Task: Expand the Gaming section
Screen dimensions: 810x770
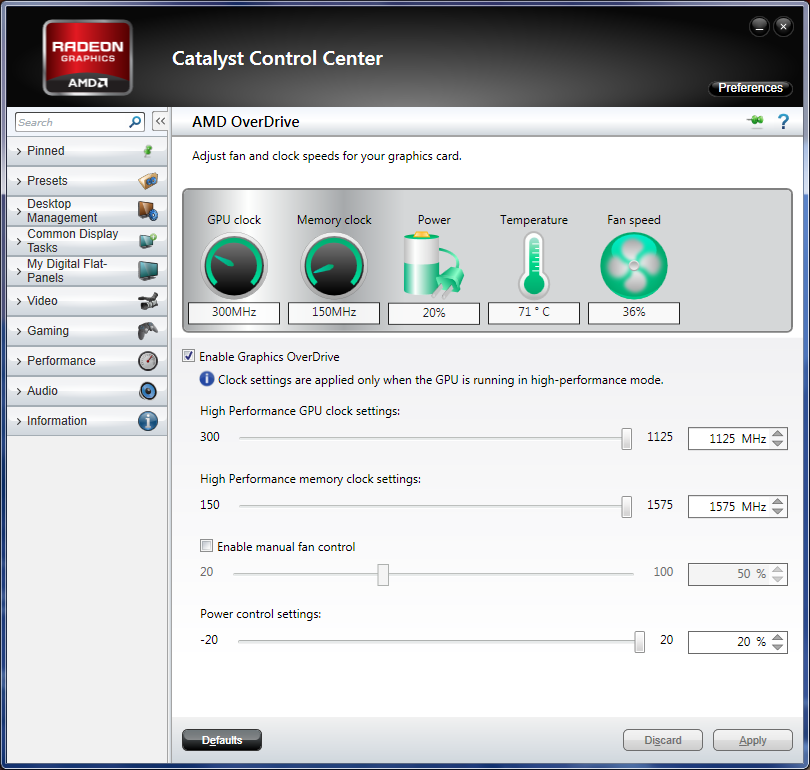Action: (19, 331)
